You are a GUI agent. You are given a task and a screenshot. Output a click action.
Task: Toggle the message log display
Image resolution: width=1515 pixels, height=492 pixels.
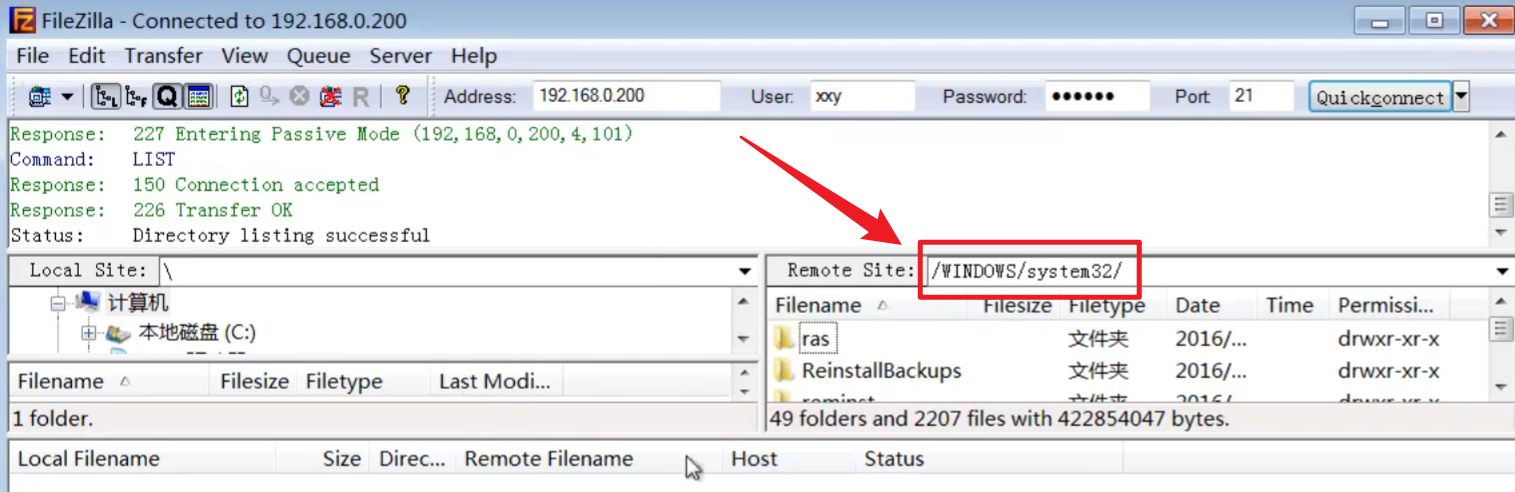(x=198, y=97)
